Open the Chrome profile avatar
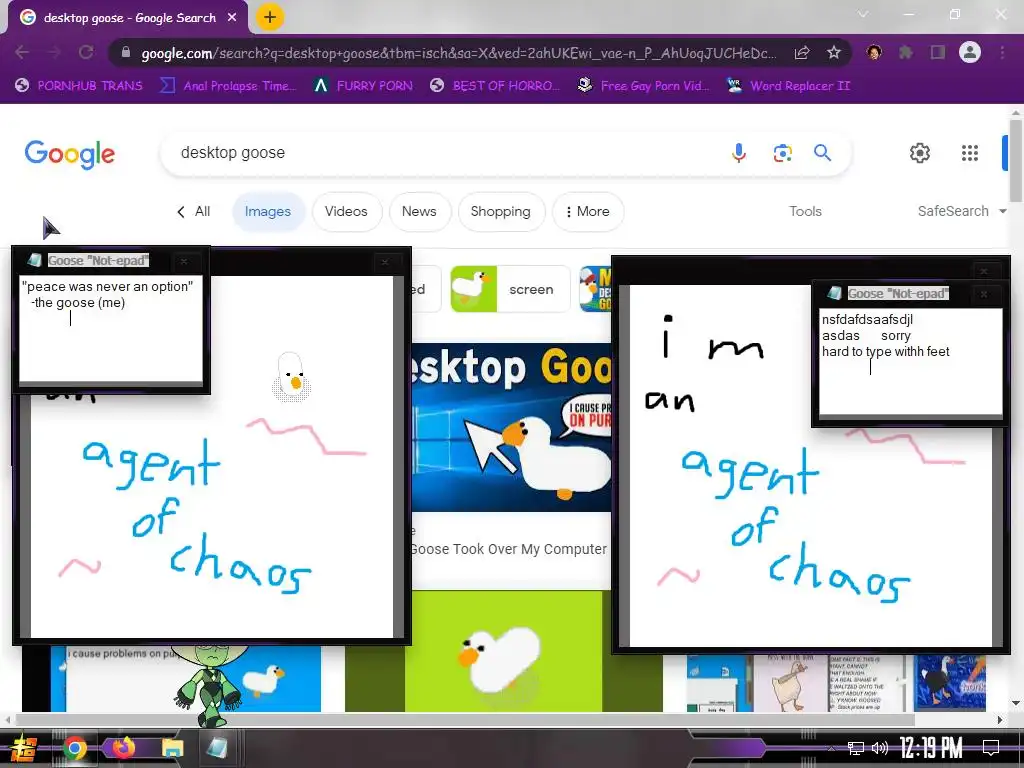The image size is (1024, 768). point(970,52)
